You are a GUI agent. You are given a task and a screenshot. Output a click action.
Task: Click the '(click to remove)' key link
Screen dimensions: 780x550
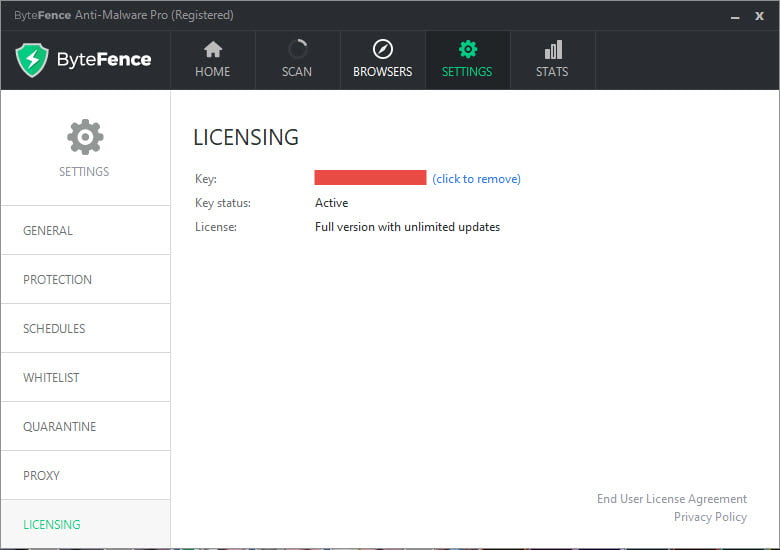point(476,179)
